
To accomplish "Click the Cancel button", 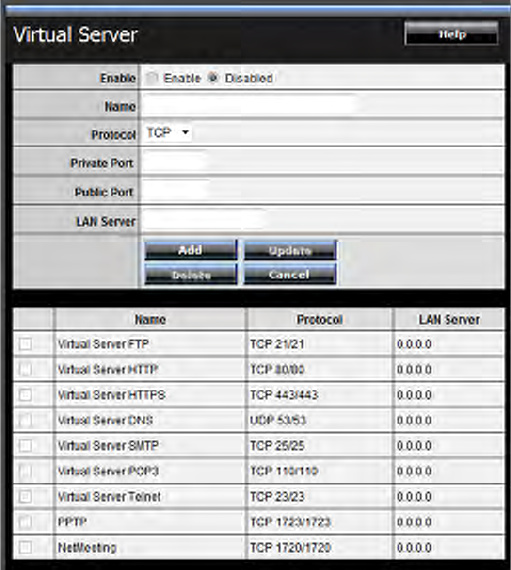I will tap(290, 274).
